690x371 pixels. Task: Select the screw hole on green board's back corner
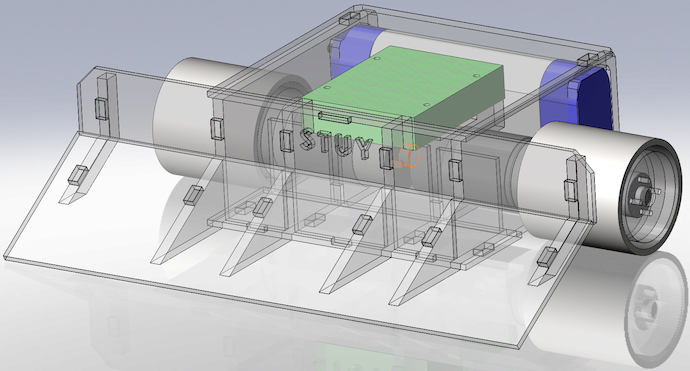tap(476, 75)
